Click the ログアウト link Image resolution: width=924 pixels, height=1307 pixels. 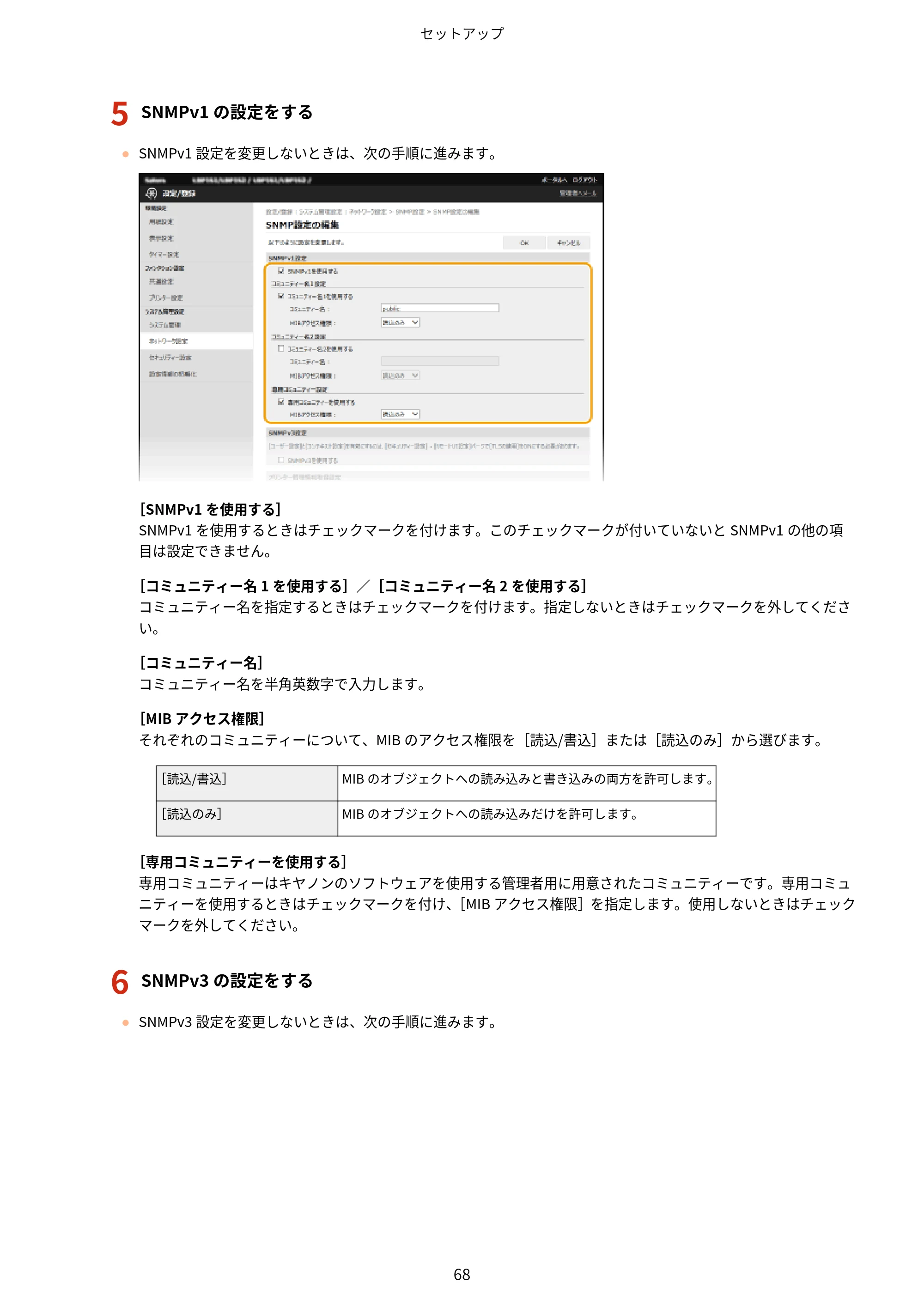tap(585, 180)
